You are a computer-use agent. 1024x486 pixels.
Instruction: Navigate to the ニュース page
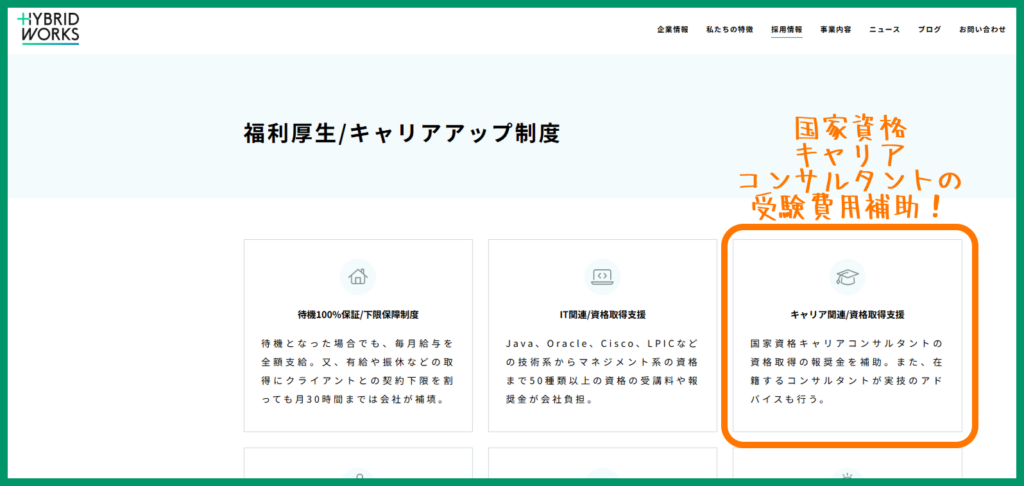[x=884, y=30]
